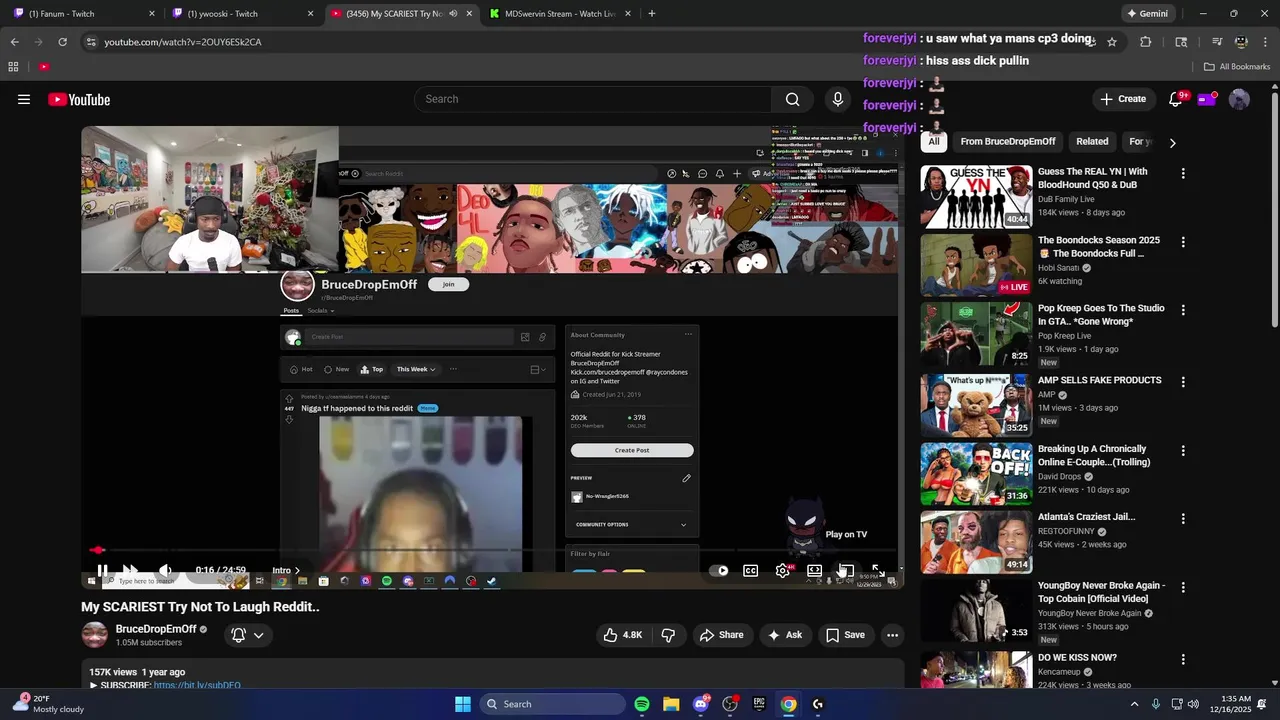
Task: Open Chrome media controls icon
Action: pyautogui.click(x=1217, y=42)
